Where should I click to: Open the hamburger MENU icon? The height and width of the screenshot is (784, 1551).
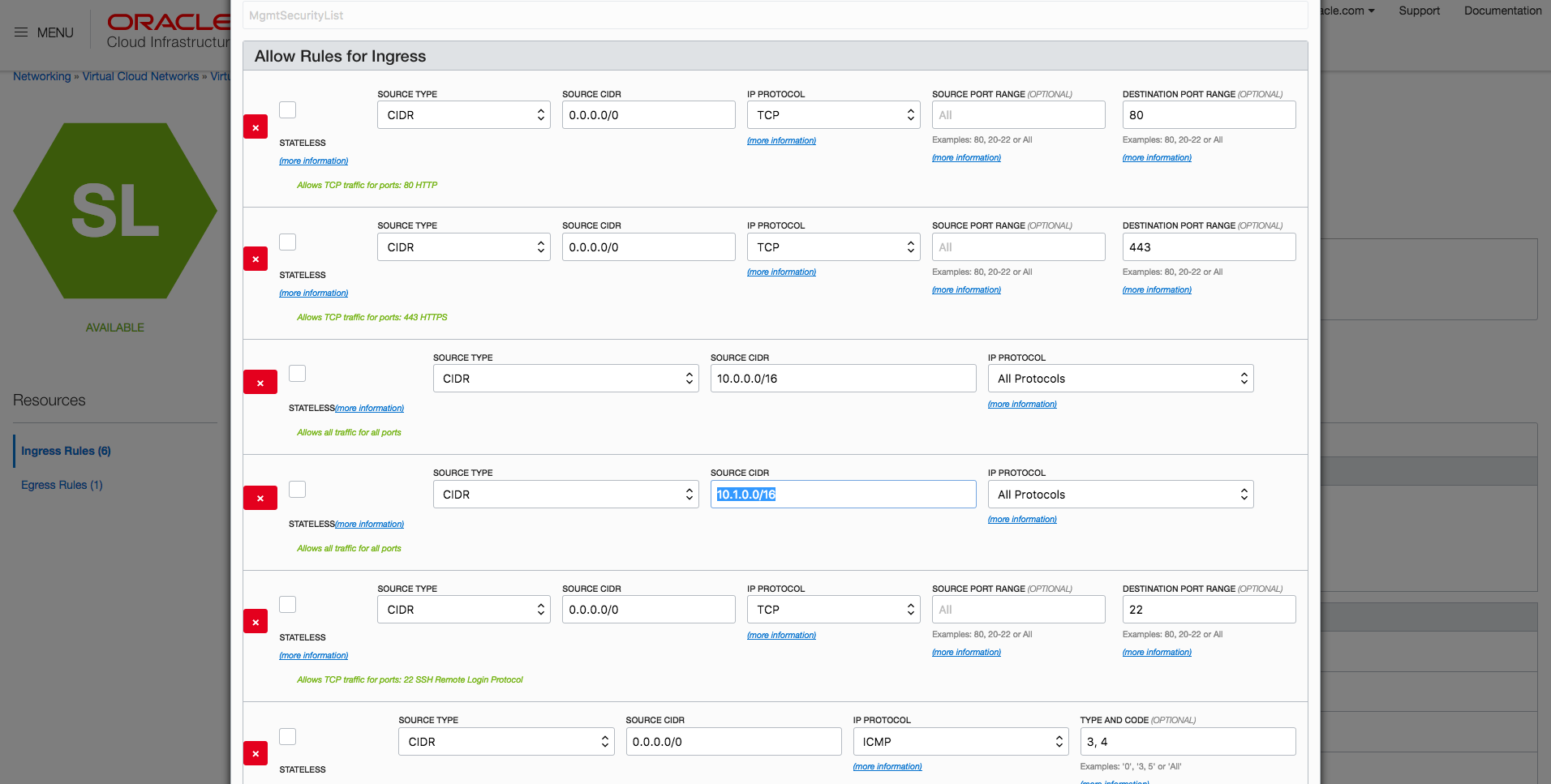[x=21, y=32]
